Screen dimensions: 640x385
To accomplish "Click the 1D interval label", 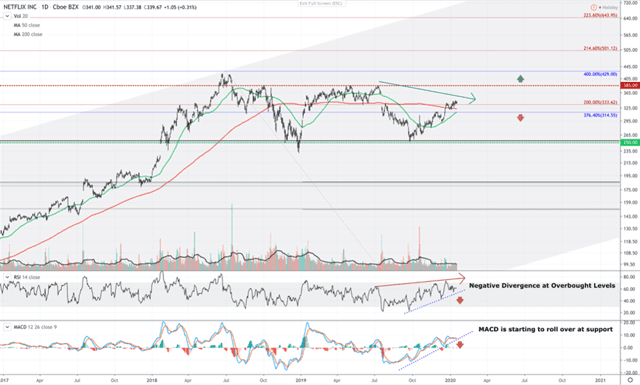I will 44,7.
